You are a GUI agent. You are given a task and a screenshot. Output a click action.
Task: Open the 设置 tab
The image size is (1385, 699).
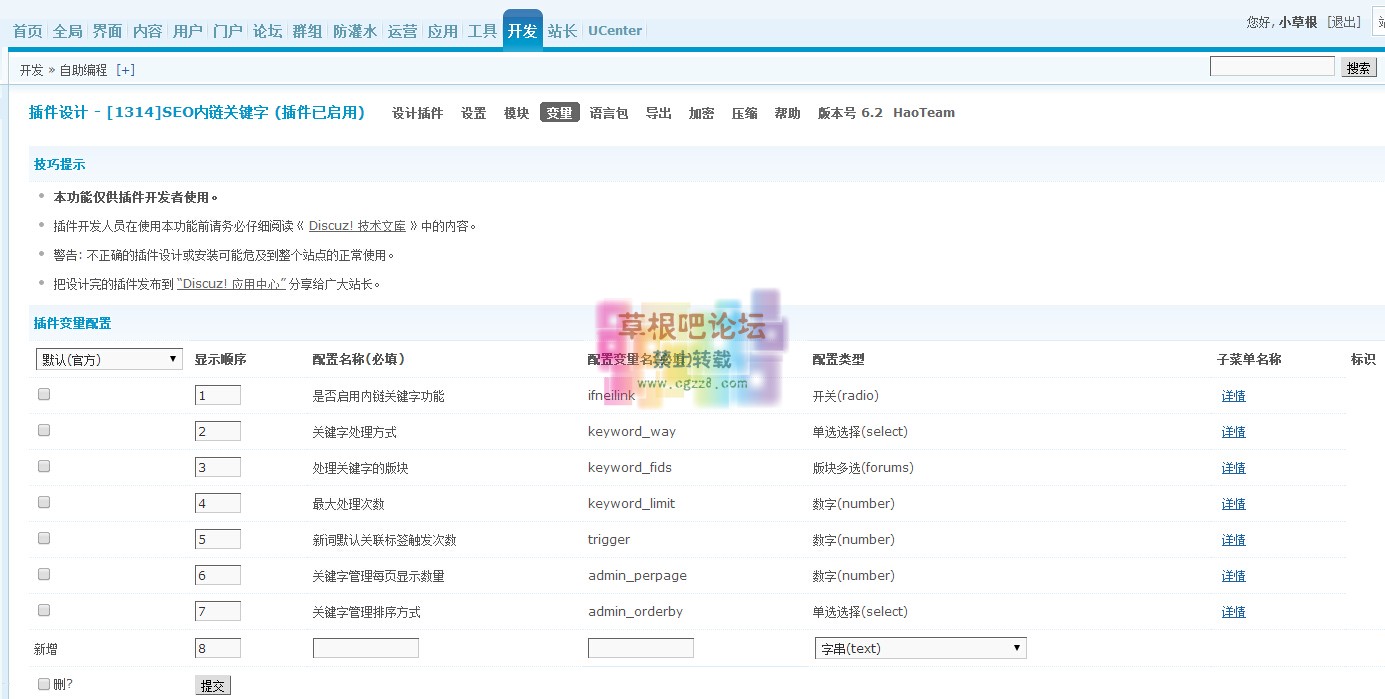tap(473, 112)
